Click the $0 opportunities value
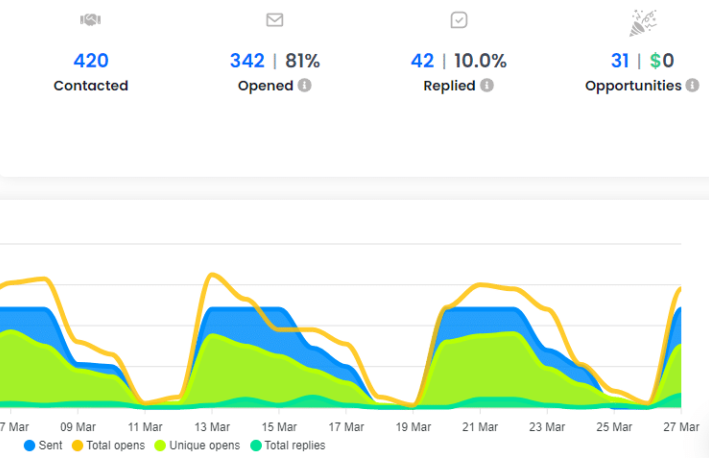The image size is (709, 458). click(661, 61)
